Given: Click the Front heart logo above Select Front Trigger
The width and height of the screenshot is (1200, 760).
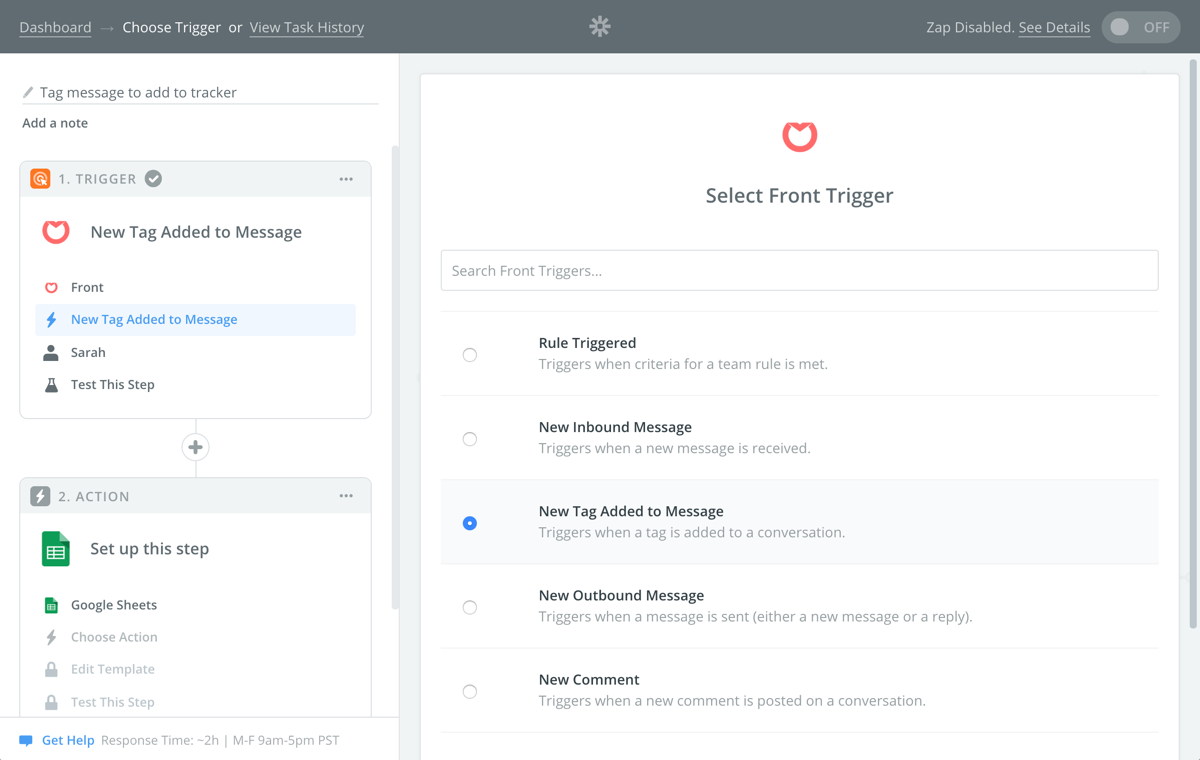Looking at the screenshot, I should tap(799, 136).
